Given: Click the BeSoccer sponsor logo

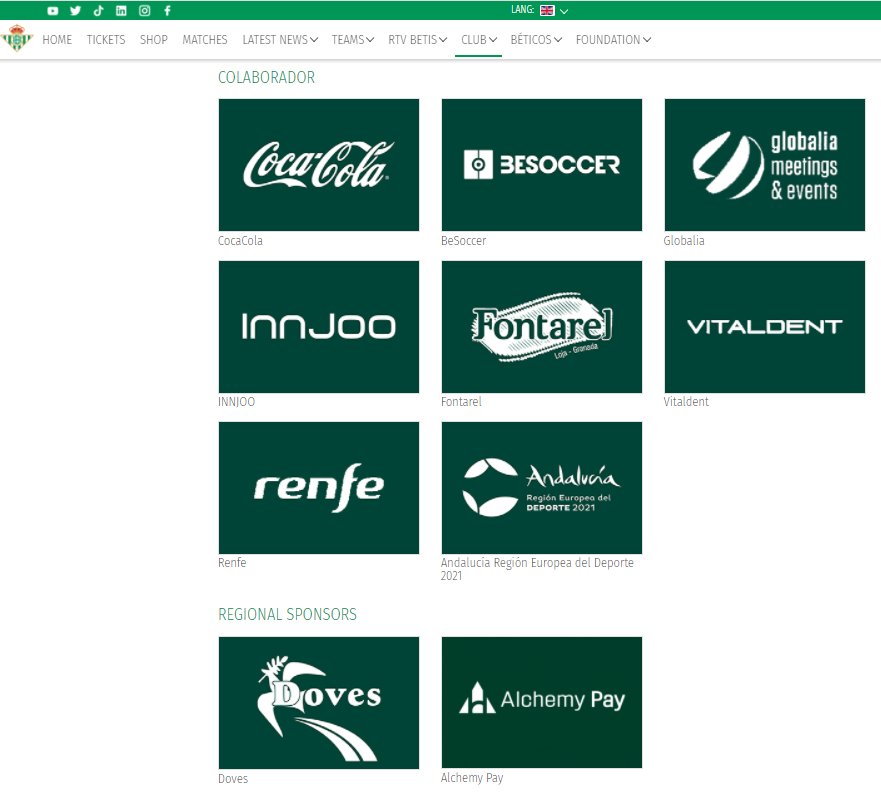Looking at the screenshot, I should point(542,165).
